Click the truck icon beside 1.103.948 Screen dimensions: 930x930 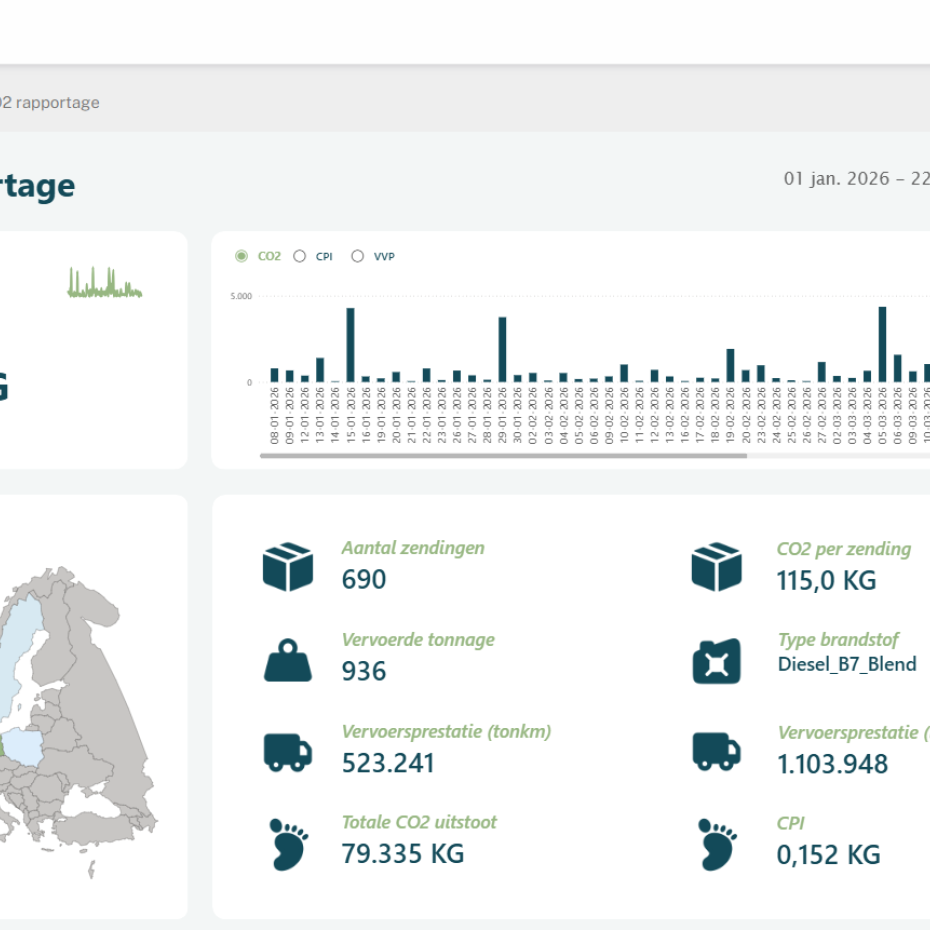pos(716,751)
